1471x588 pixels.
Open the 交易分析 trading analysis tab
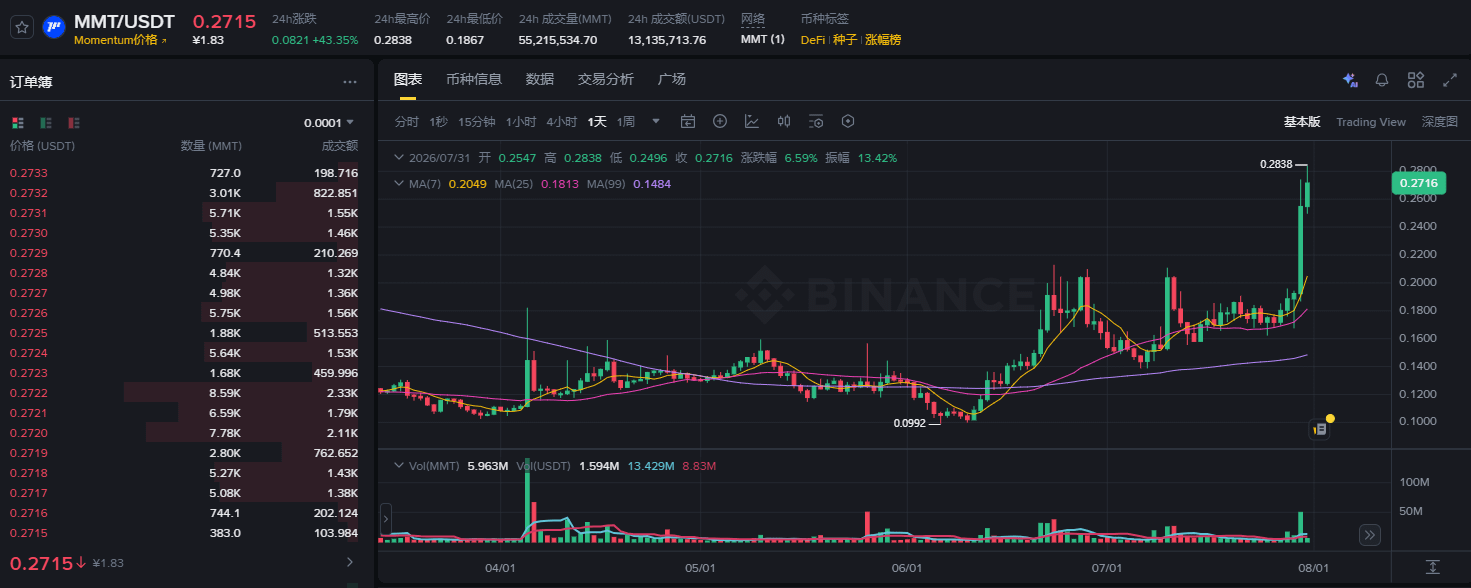[x=606, y=79]
